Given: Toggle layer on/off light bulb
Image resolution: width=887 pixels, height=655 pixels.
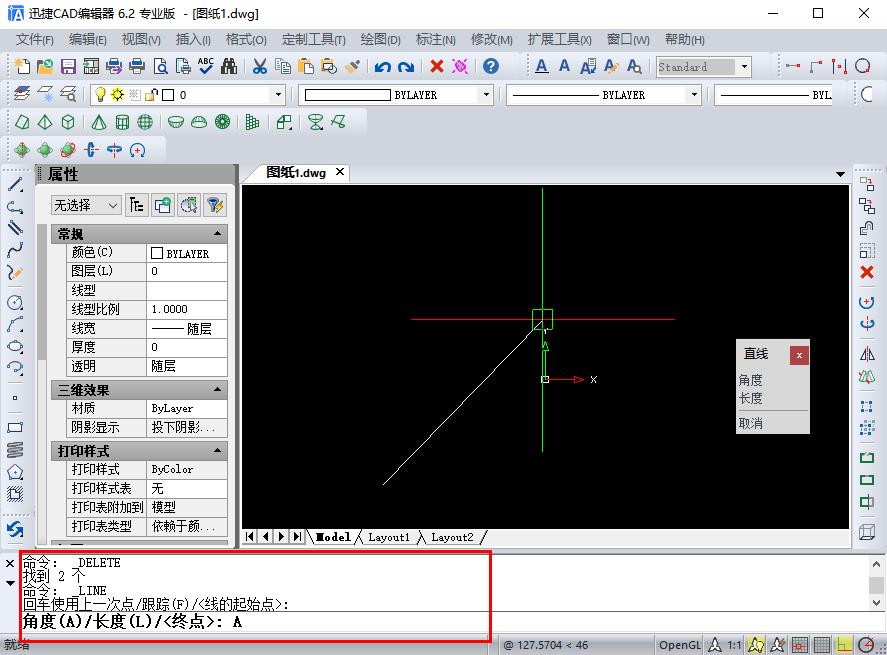Looking at the screenshot, I should click(100, 94).
